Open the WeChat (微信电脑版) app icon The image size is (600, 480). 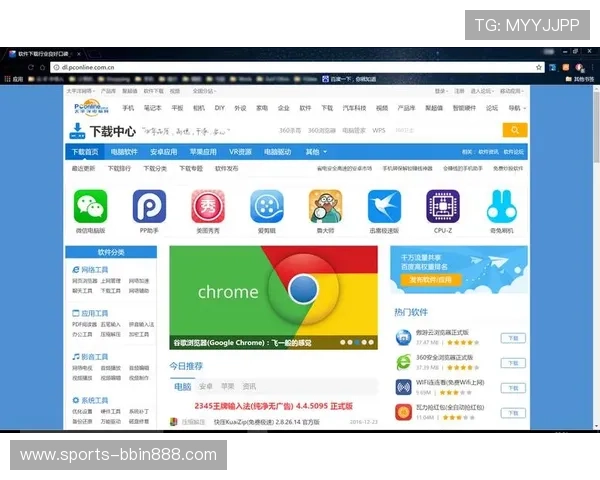point(90,206)
